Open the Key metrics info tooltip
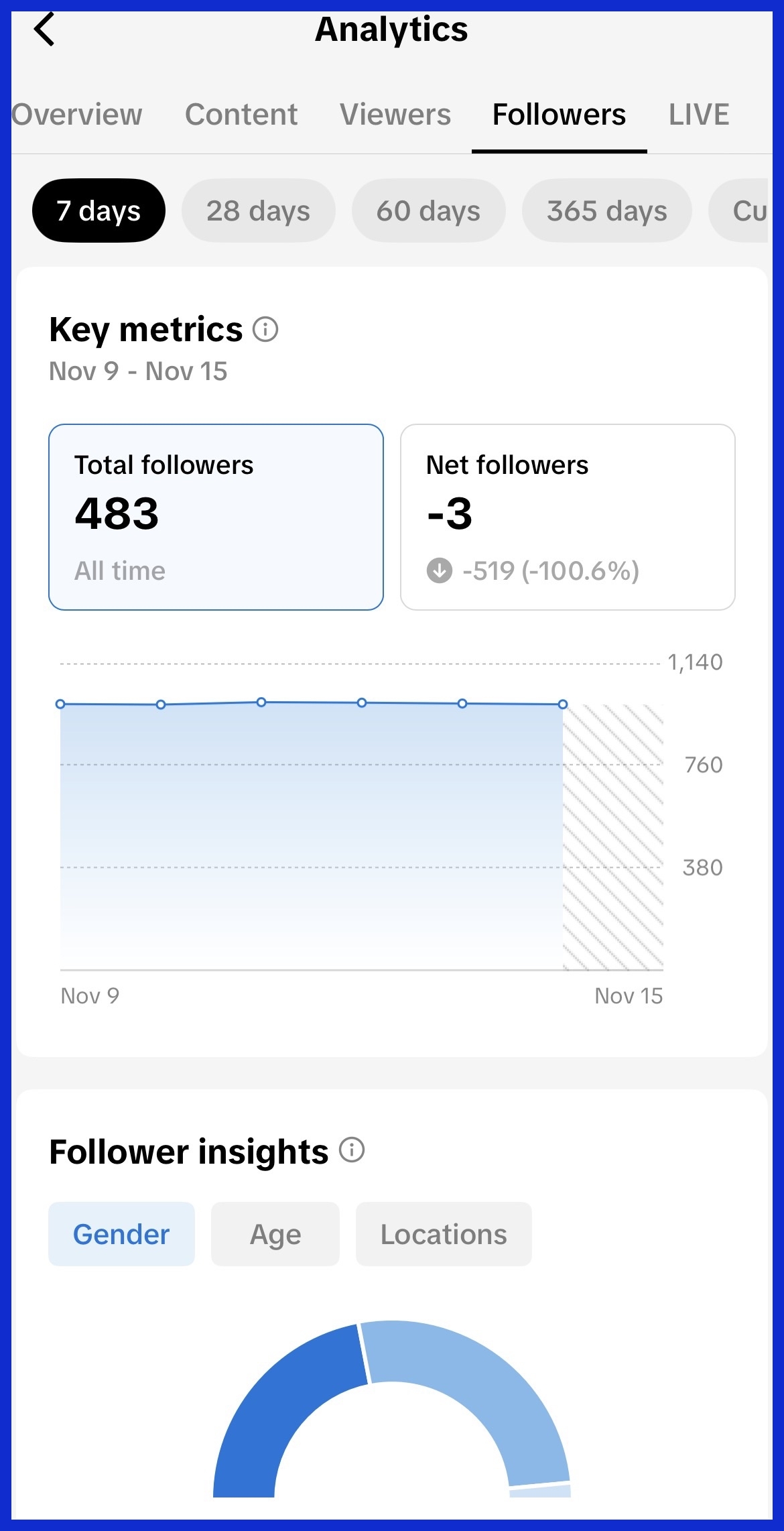 tap(266, 330)
